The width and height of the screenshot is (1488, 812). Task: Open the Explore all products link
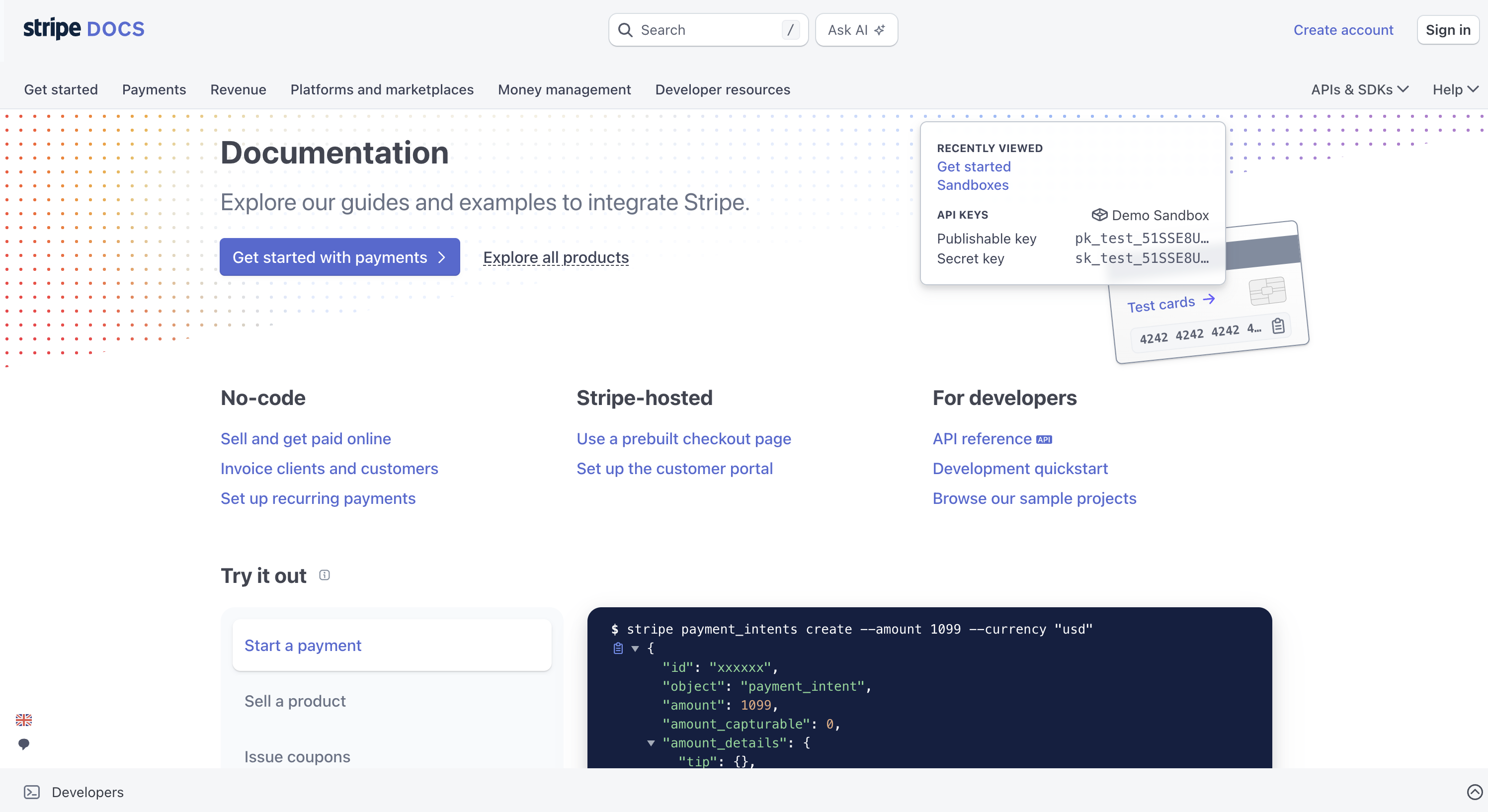tap(555, 257)
